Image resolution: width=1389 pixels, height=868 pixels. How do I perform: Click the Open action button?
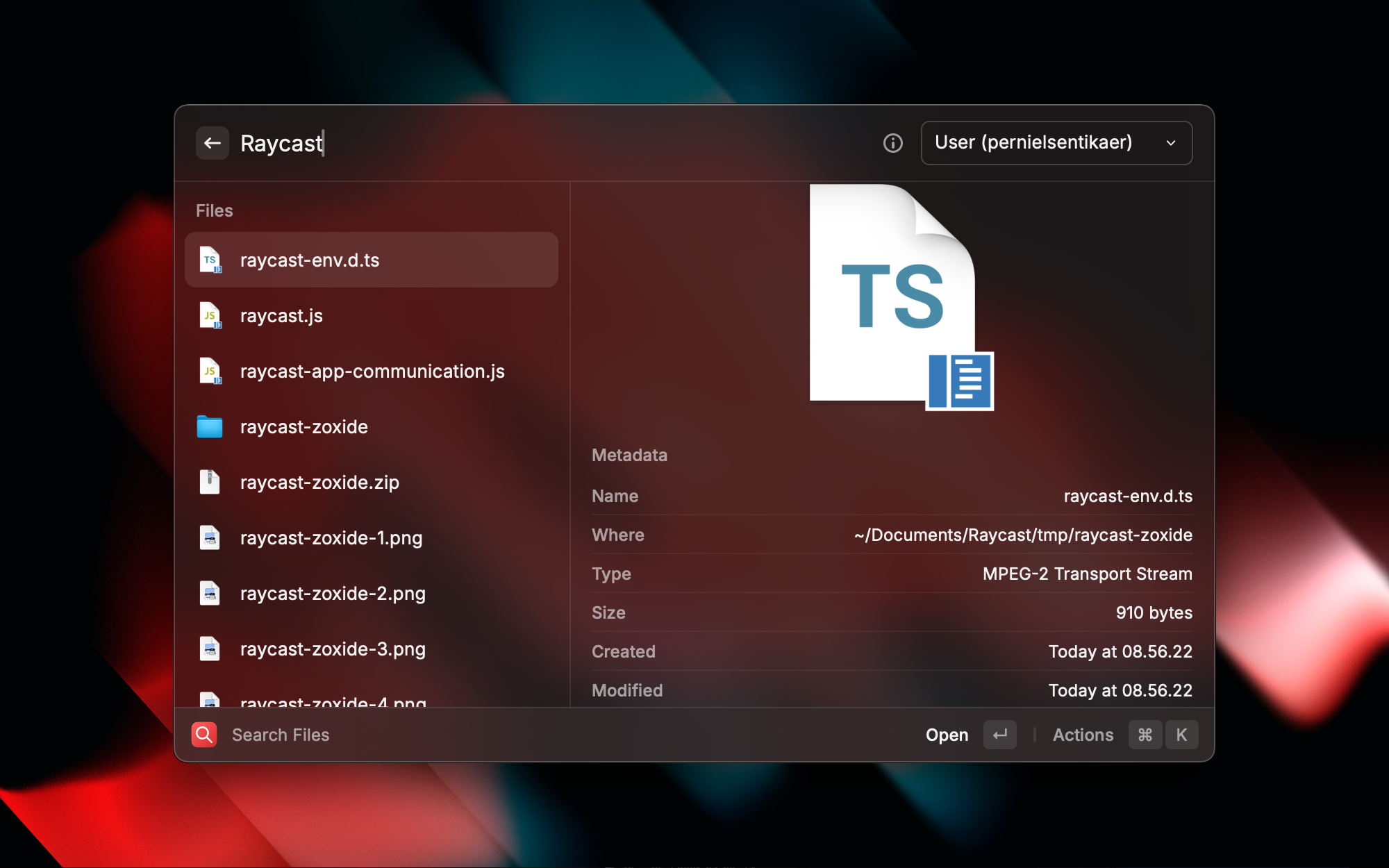pyautogui.click(x=947, y=735)
